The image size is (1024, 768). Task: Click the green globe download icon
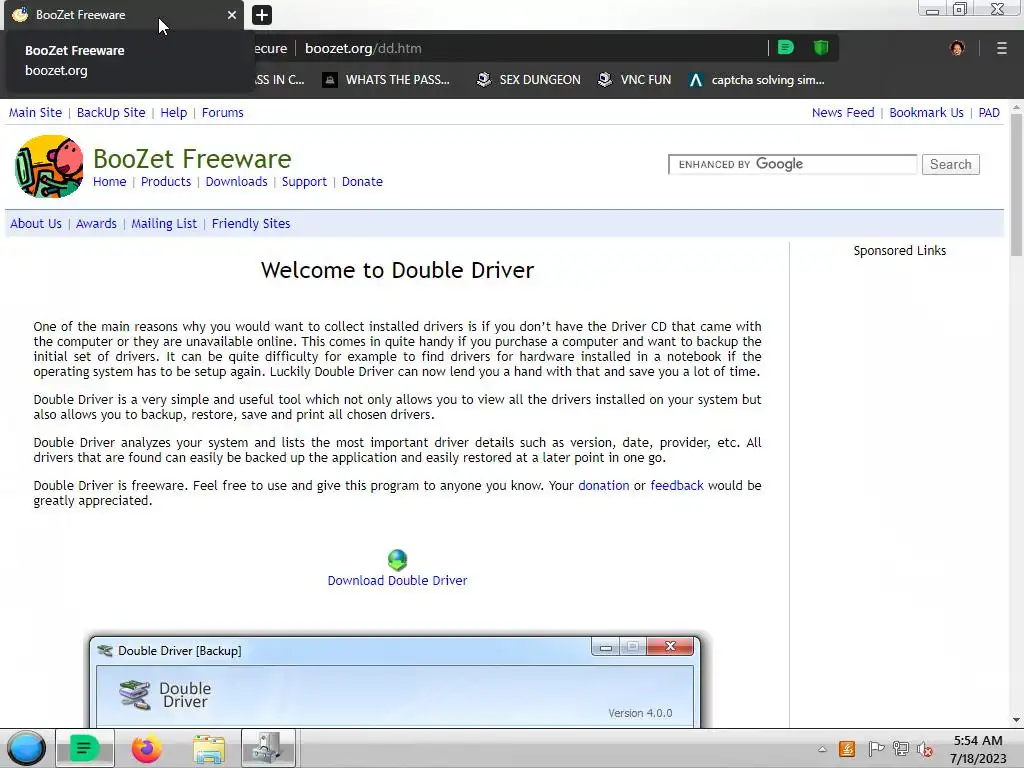(x=397, y=560)
